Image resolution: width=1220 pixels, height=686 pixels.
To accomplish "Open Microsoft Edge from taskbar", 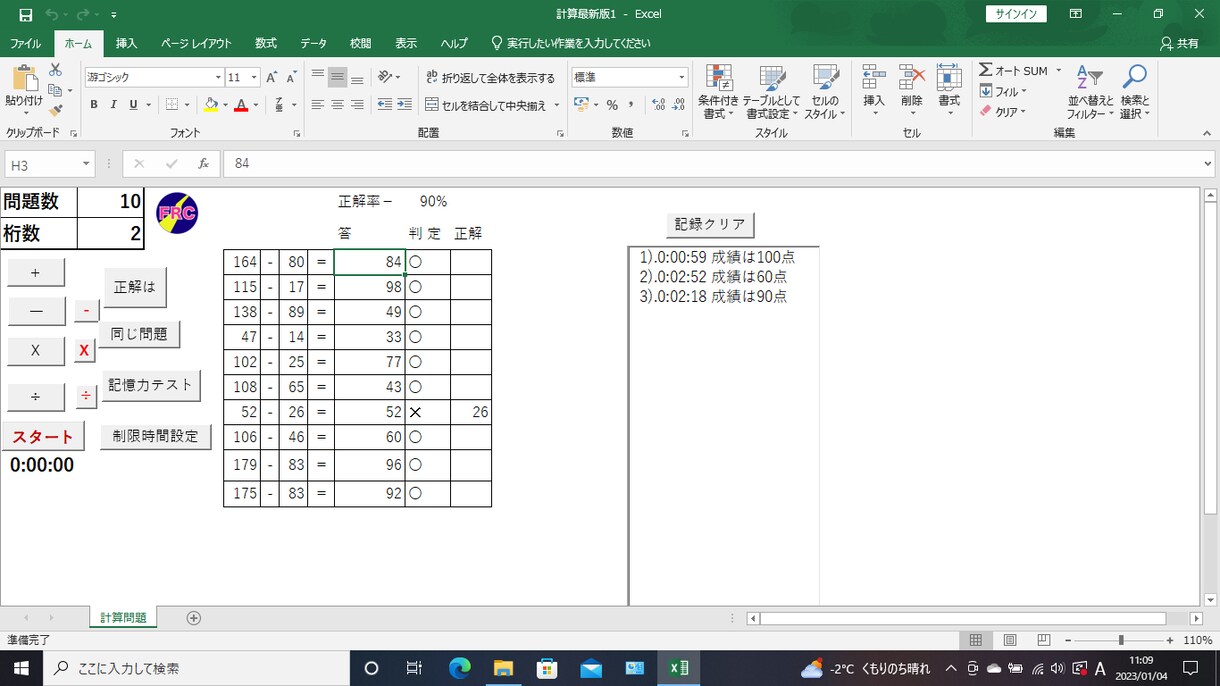I will [x=460, y=668].
